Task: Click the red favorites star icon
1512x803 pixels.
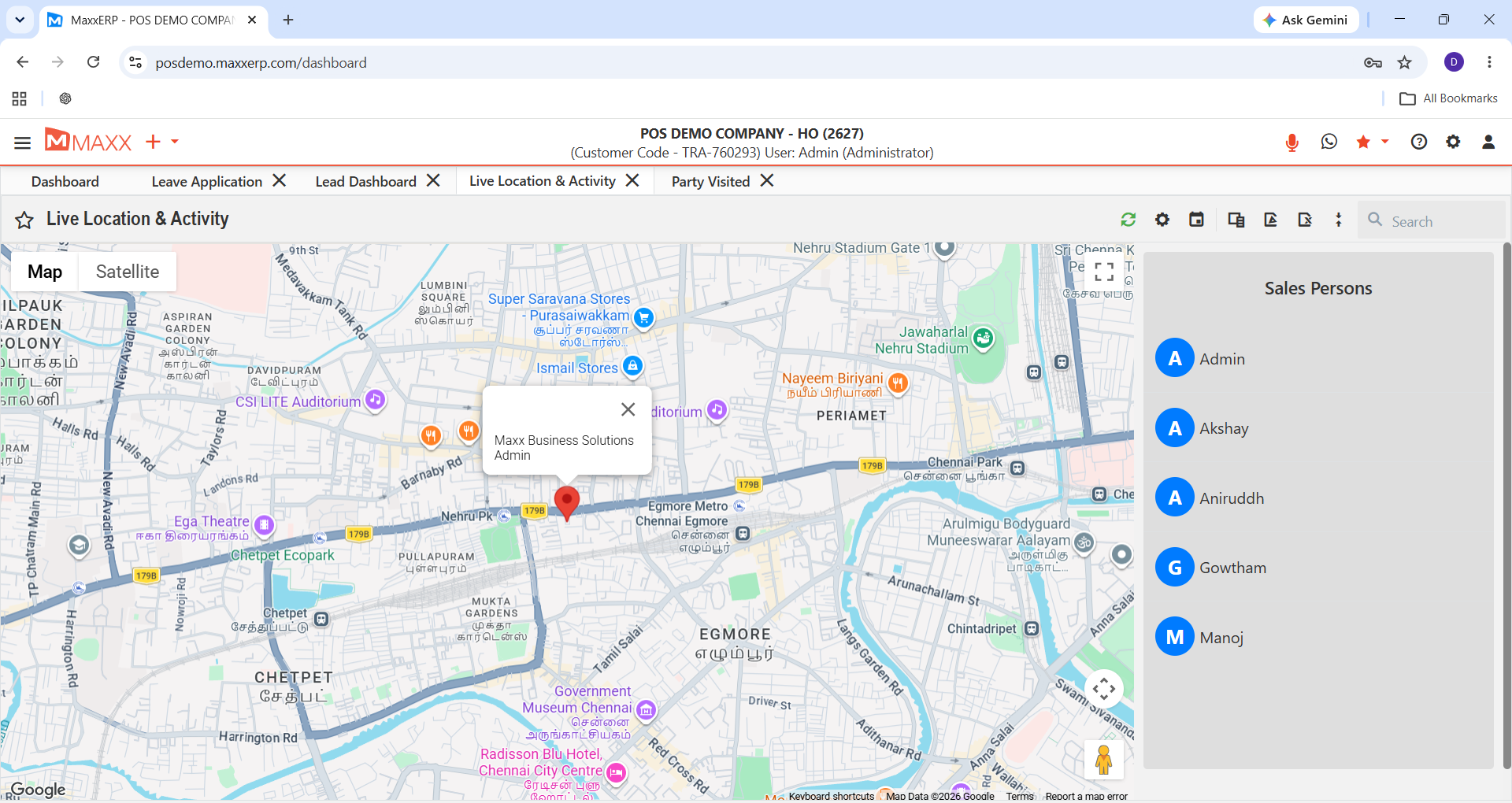Action: (1363, 142)
